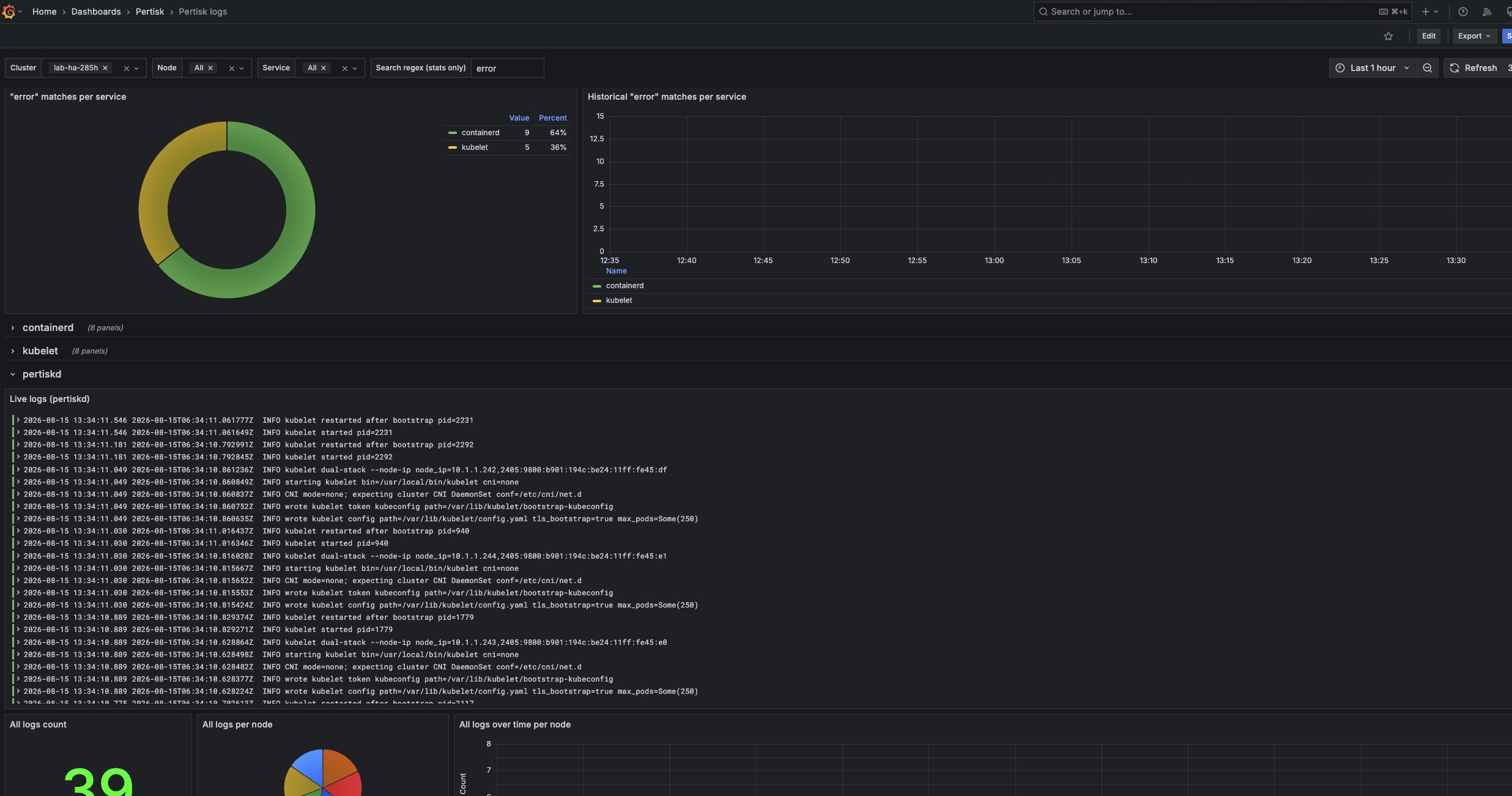Expand log line kubelet started pid=2292
The image size is (1512, 796).
tap(18, 457)
